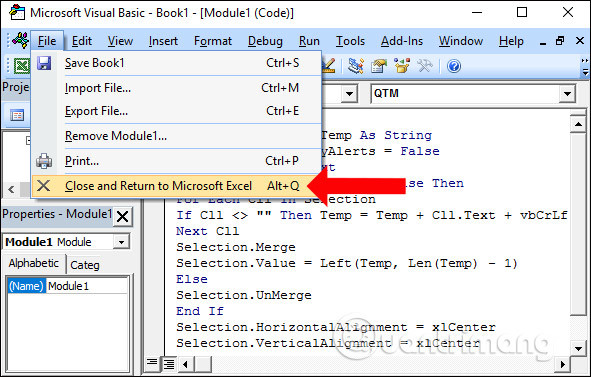Click the floppy disk icon beside Save Book1
This screenshot has width=591, height=377.
[x=44, y=63]
